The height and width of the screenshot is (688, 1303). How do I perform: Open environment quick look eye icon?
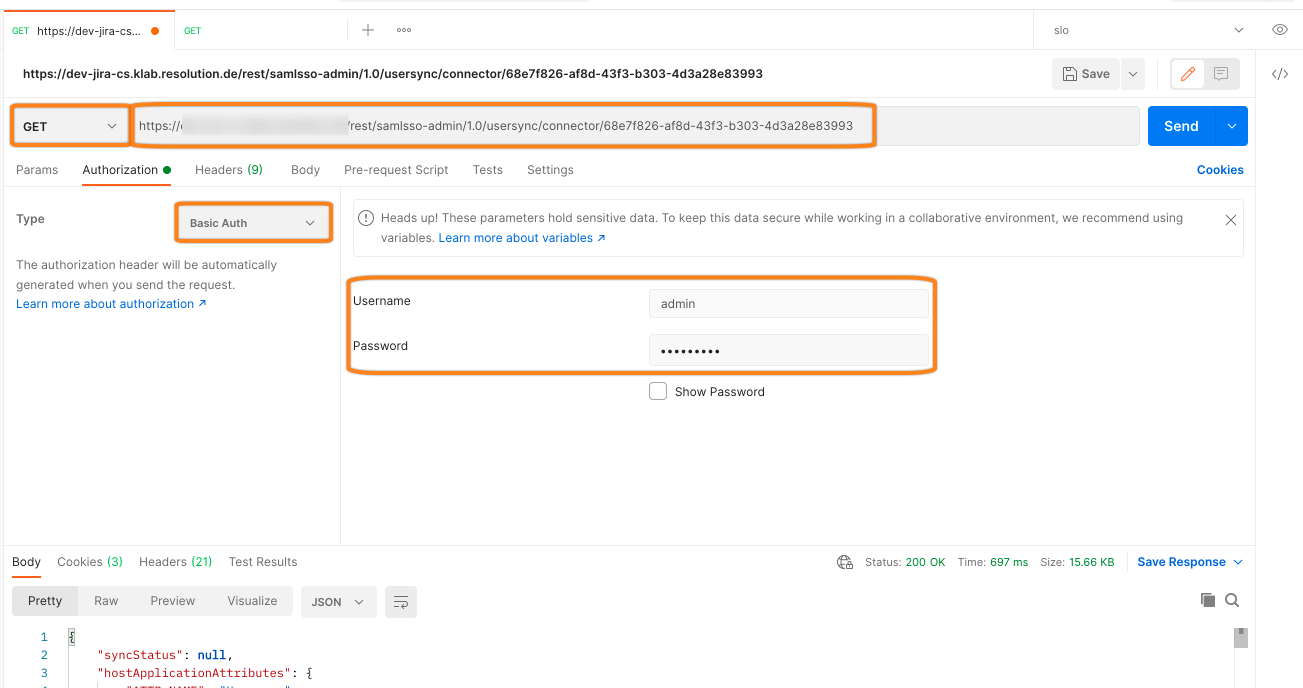[x=1279, y=30]
